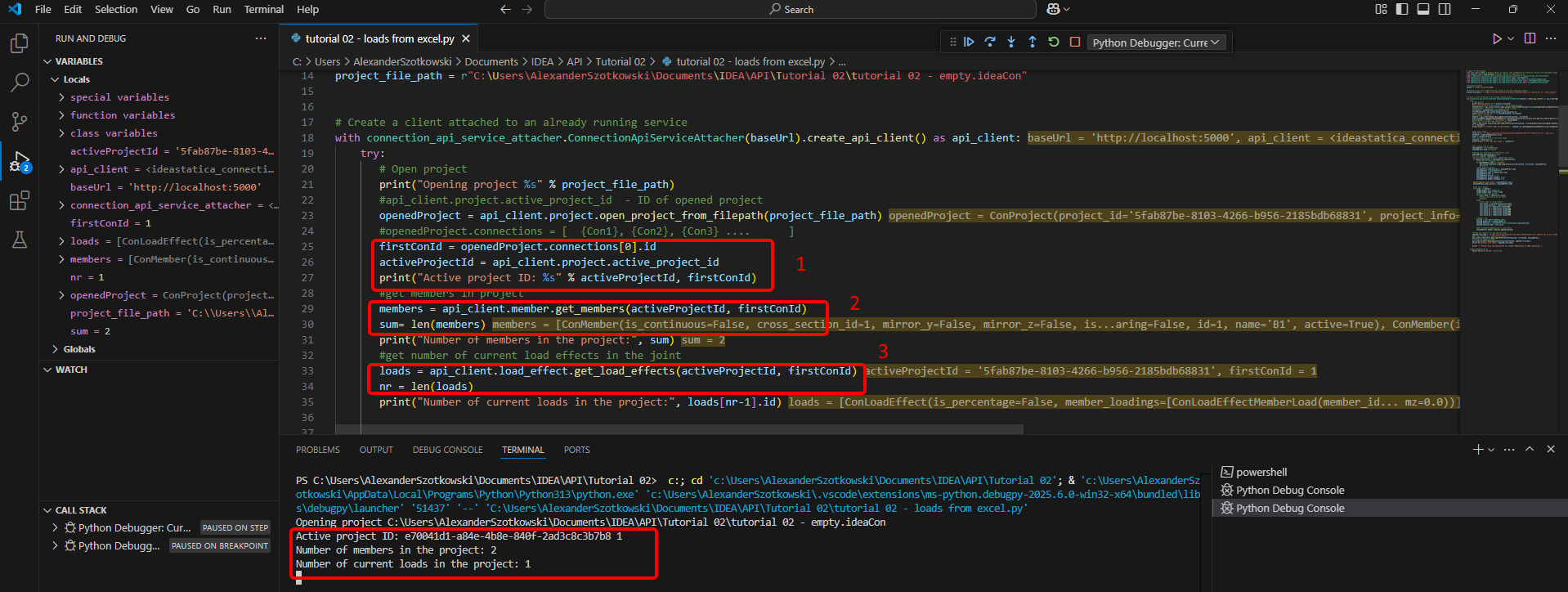
Task: Switch to the Debug Console tab
Action: (x=447, y=450)
